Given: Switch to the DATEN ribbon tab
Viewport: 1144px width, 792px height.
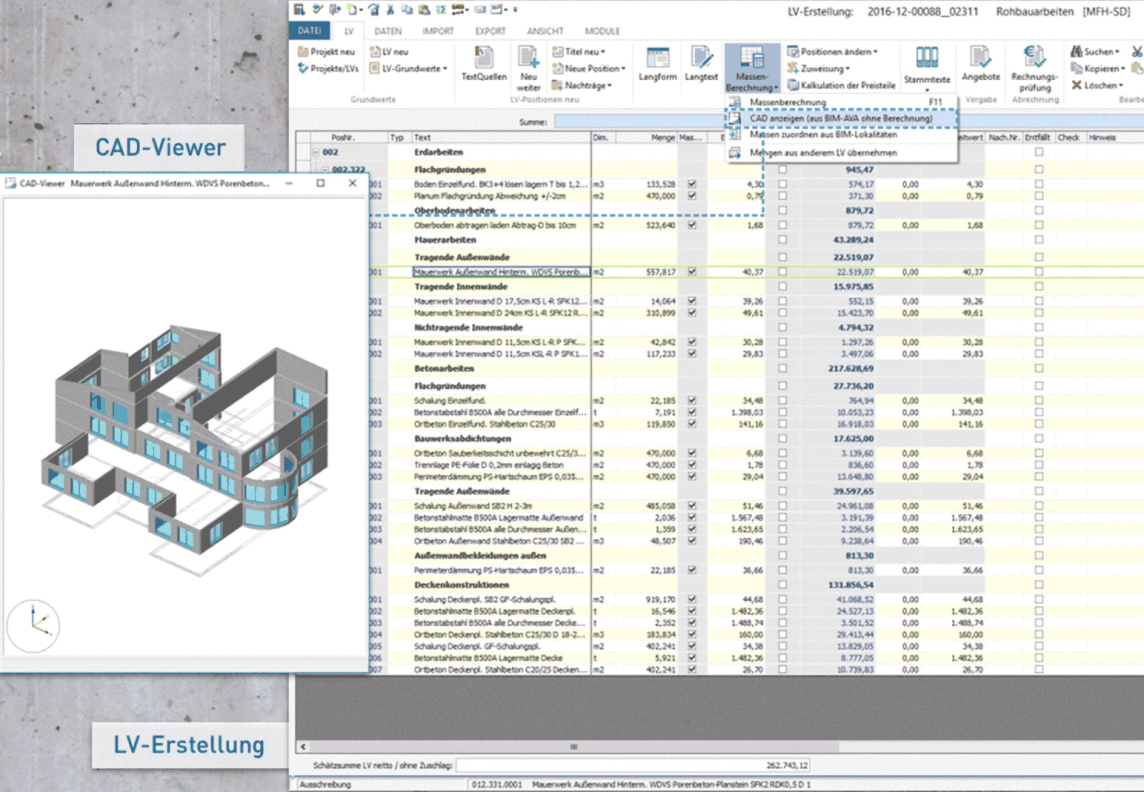Looking at the screenshot, I should [x=388, y=31].
